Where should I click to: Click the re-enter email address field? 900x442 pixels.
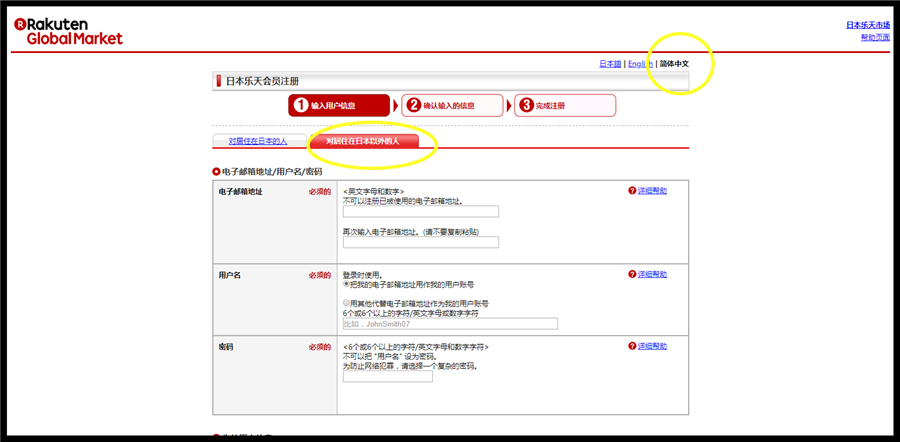point(420,242)
